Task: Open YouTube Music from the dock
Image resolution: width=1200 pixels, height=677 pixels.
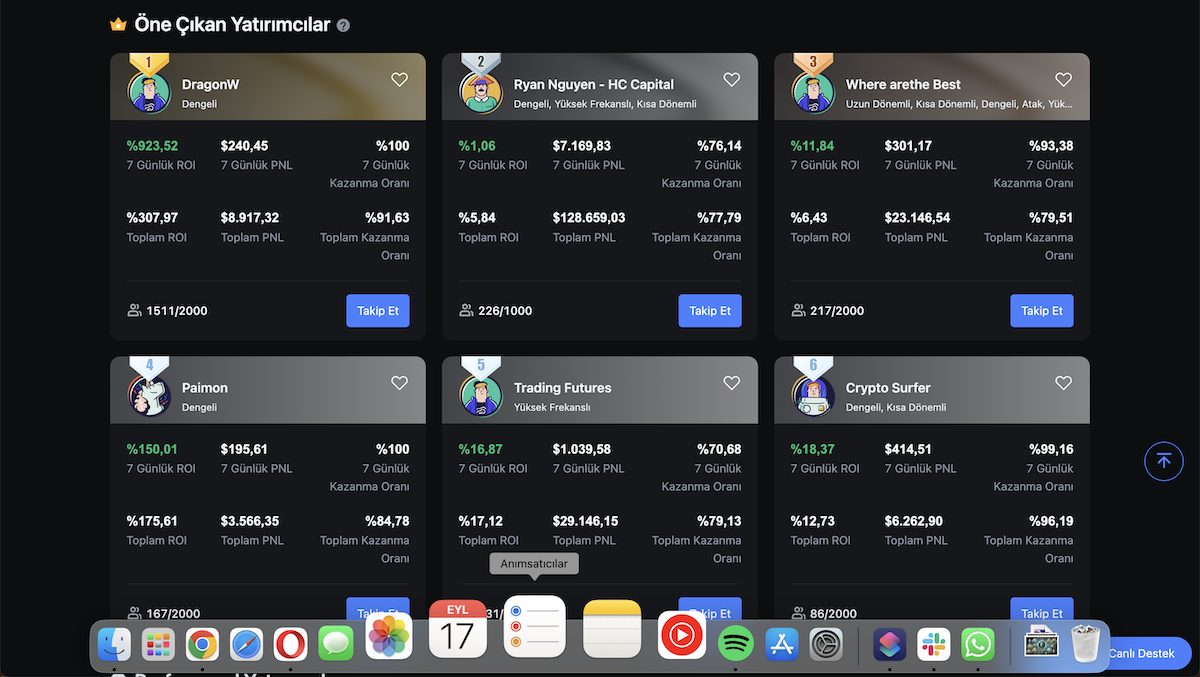Action: [x=682, y=634]
